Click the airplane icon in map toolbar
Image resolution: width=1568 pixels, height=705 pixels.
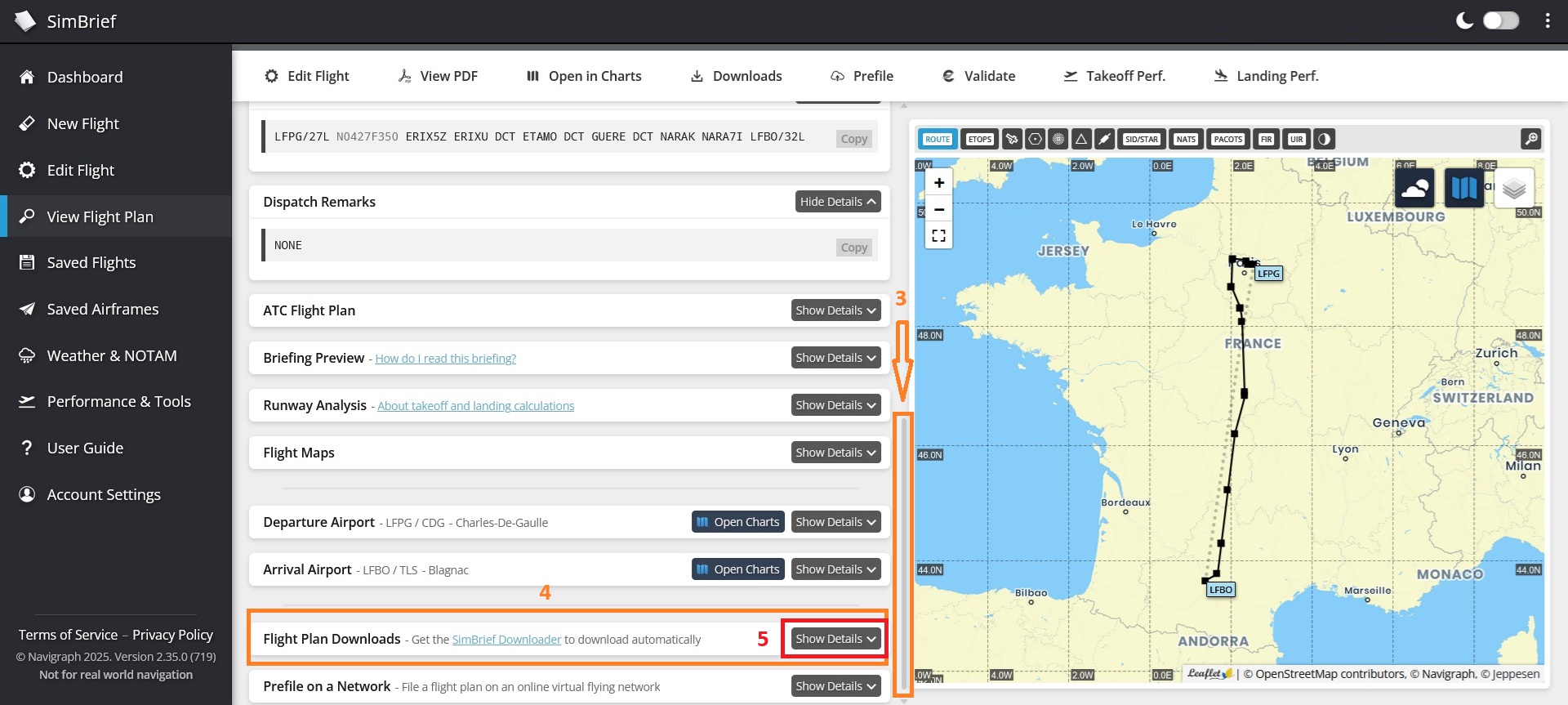(1012, 139)
